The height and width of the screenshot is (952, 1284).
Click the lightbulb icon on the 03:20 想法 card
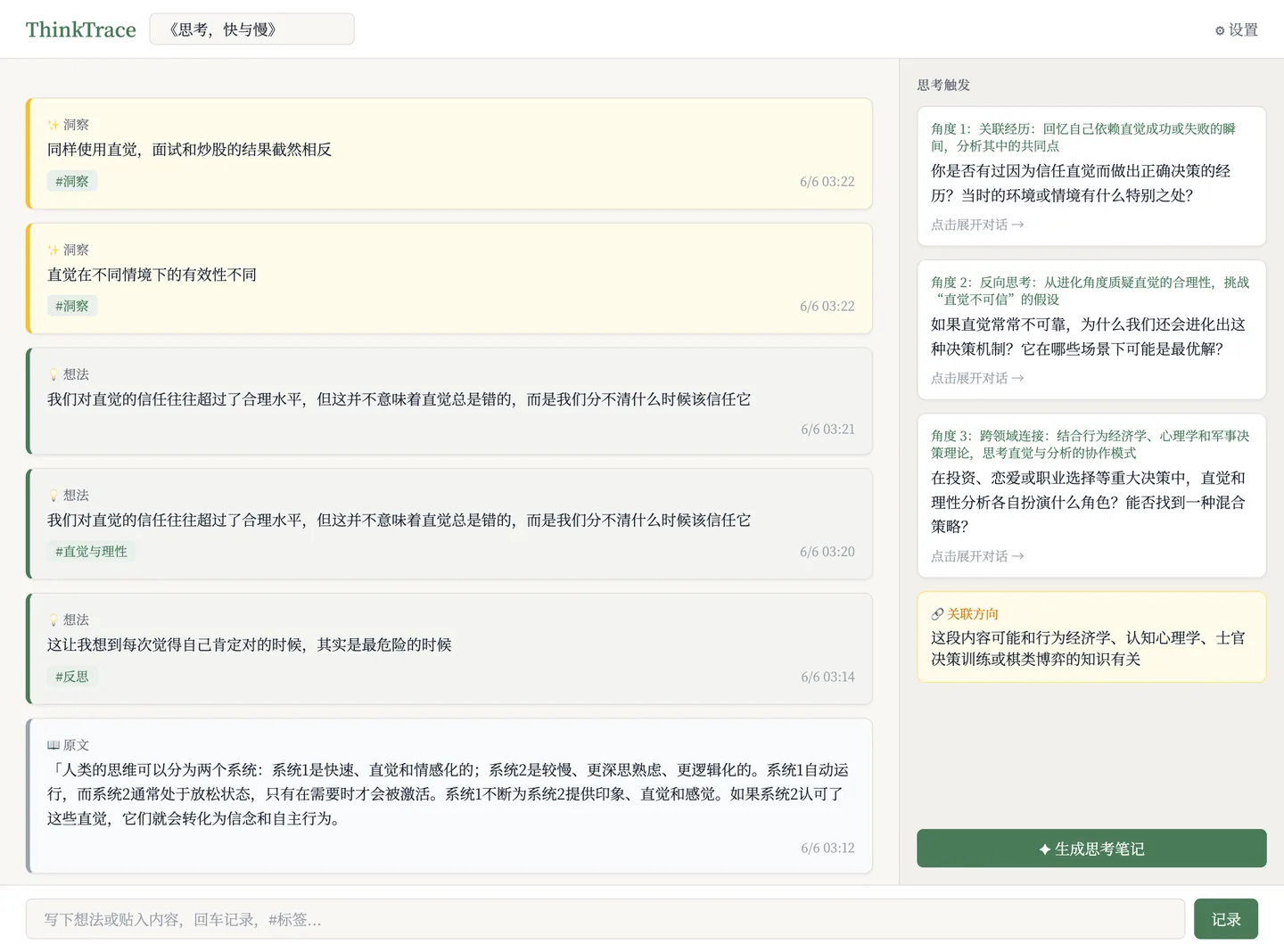coord(53,495)
